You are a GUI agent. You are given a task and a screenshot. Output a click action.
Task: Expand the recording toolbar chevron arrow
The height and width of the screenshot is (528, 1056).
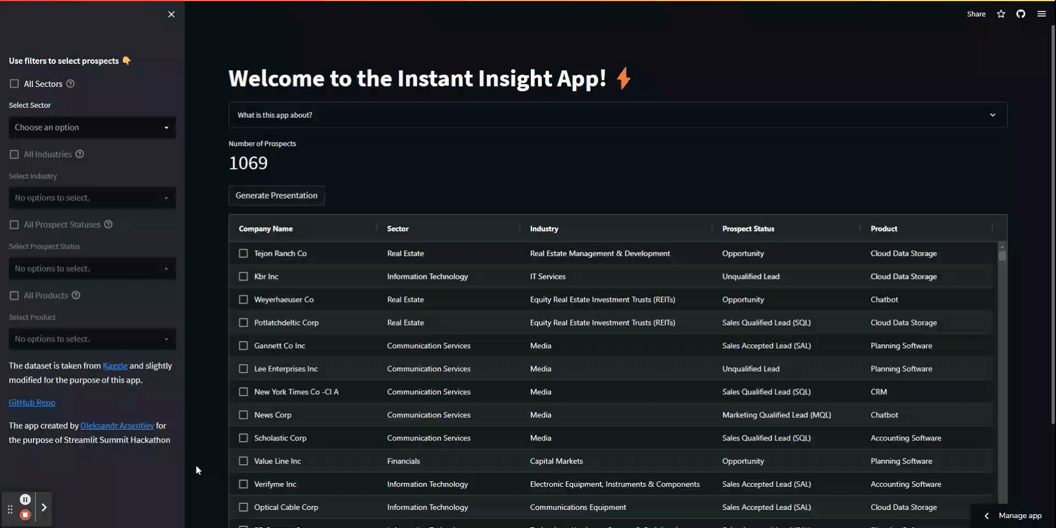point(44,508)
